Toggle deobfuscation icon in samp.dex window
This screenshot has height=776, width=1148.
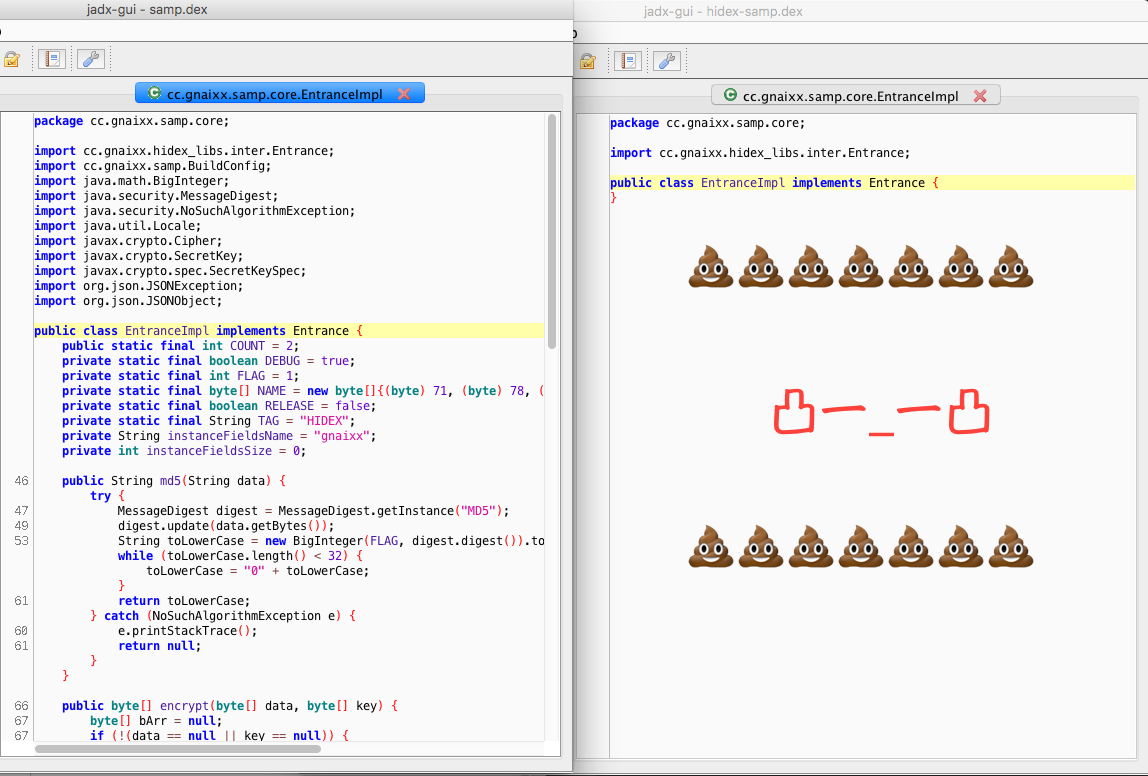point(11,59)
